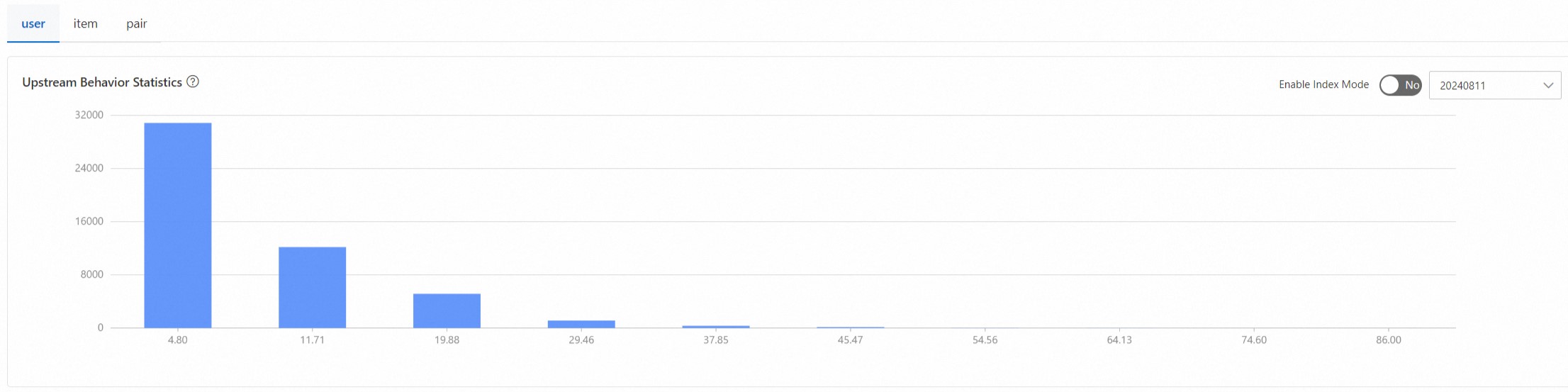
Task: Click the tiny bar at 37.85
Action: tap(716, 327)
